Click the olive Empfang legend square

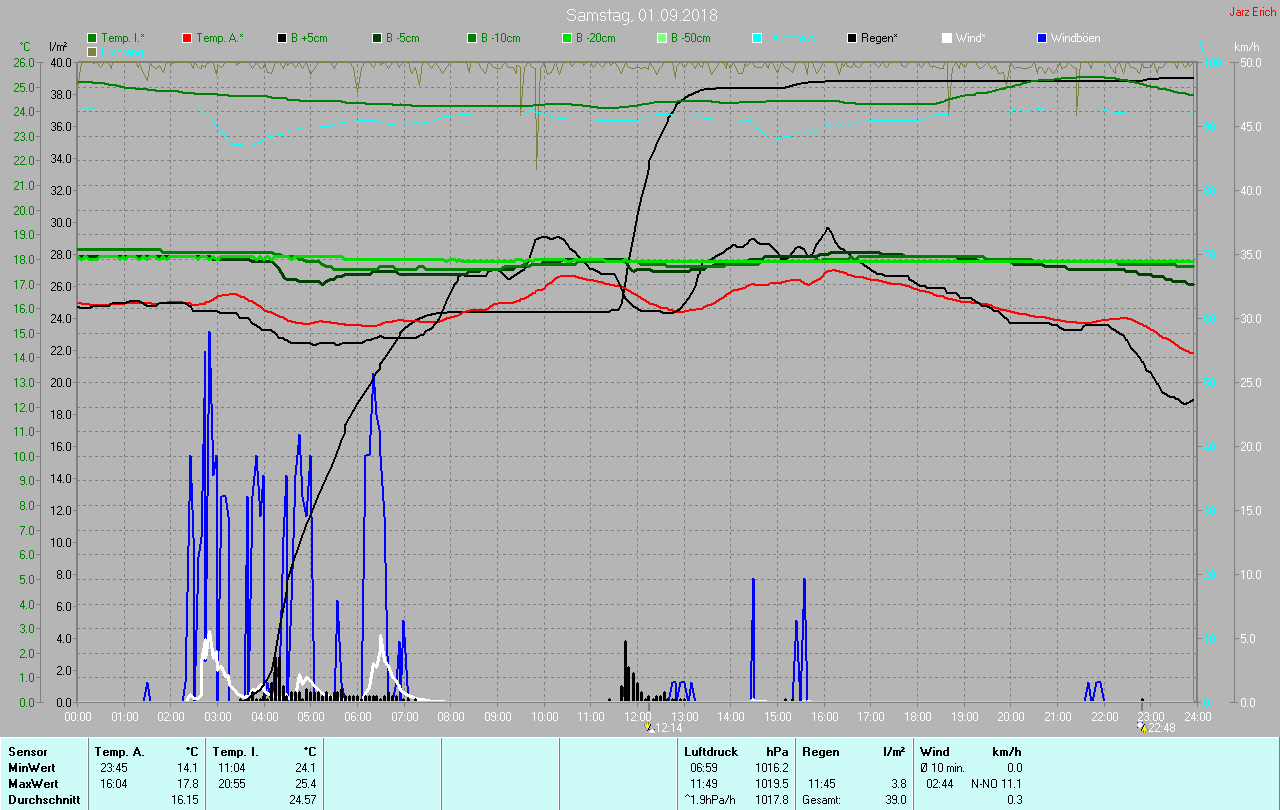point(93,51)
